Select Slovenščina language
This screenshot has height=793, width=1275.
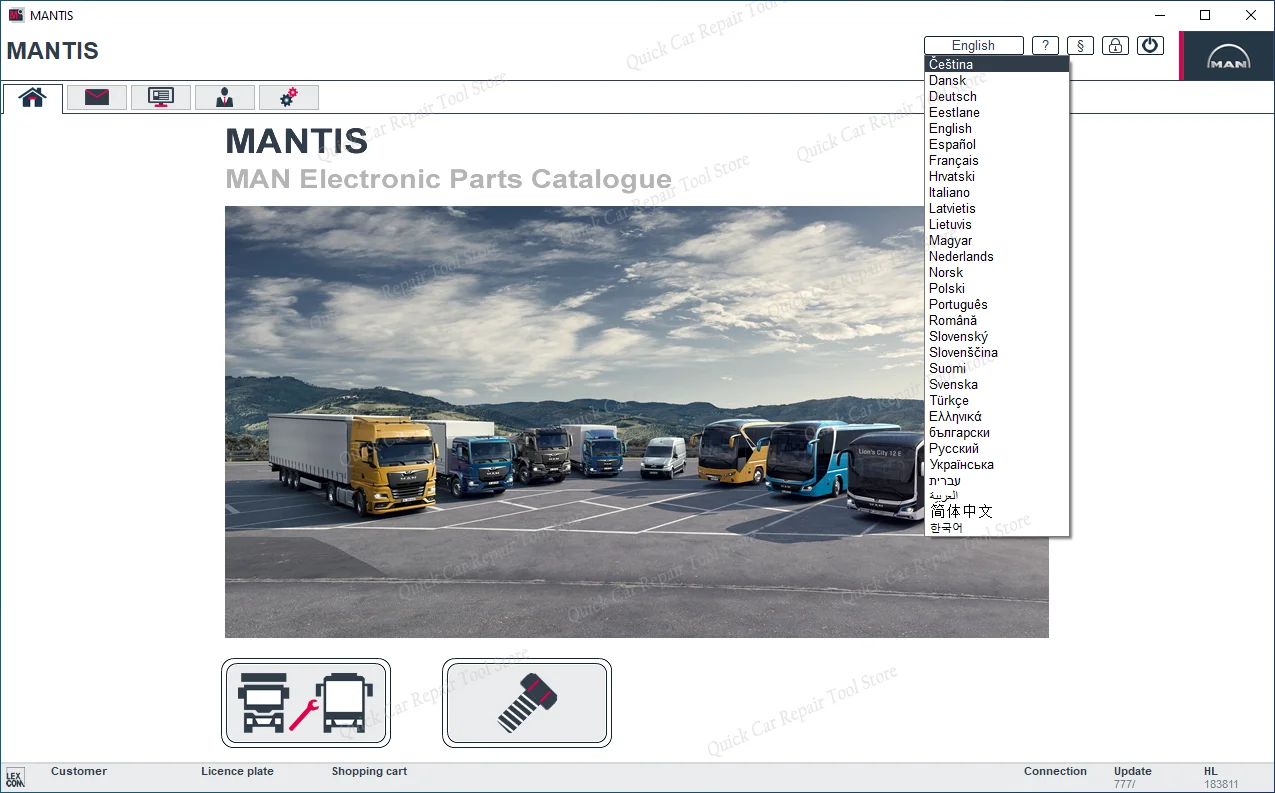[x=997, y=352]
